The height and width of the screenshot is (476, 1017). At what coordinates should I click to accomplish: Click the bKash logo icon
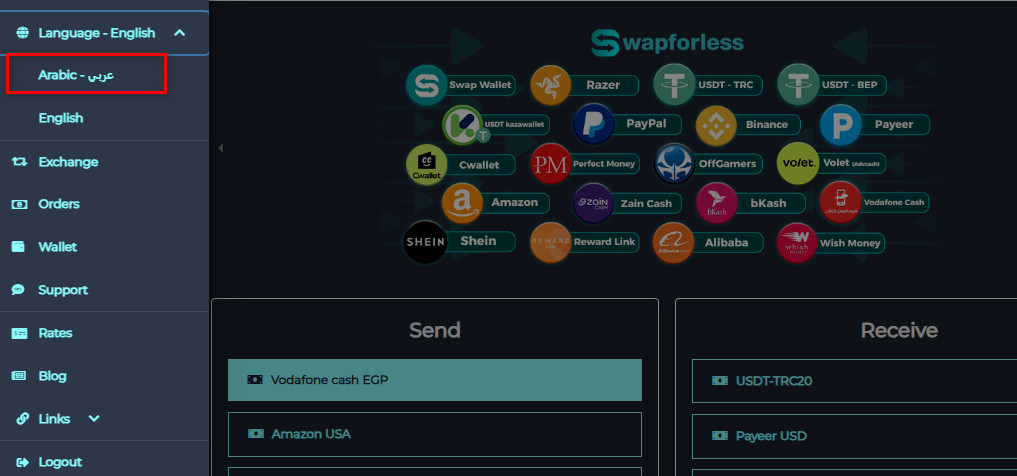pos(716,203)
